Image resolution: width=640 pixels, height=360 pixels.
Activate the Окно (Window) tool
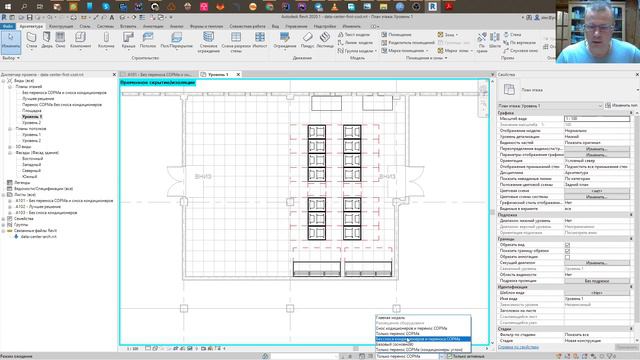(x=60, y=40)
